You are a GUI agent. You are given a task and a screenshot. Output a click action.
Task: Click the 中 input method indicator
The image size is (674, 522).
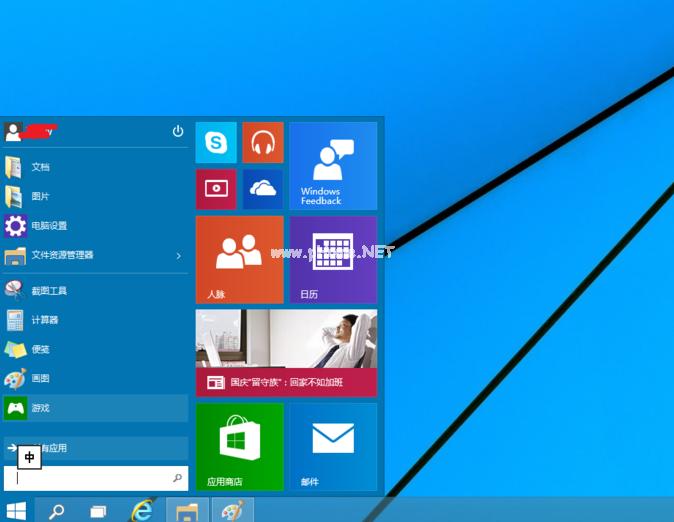[x=30, y=457]
